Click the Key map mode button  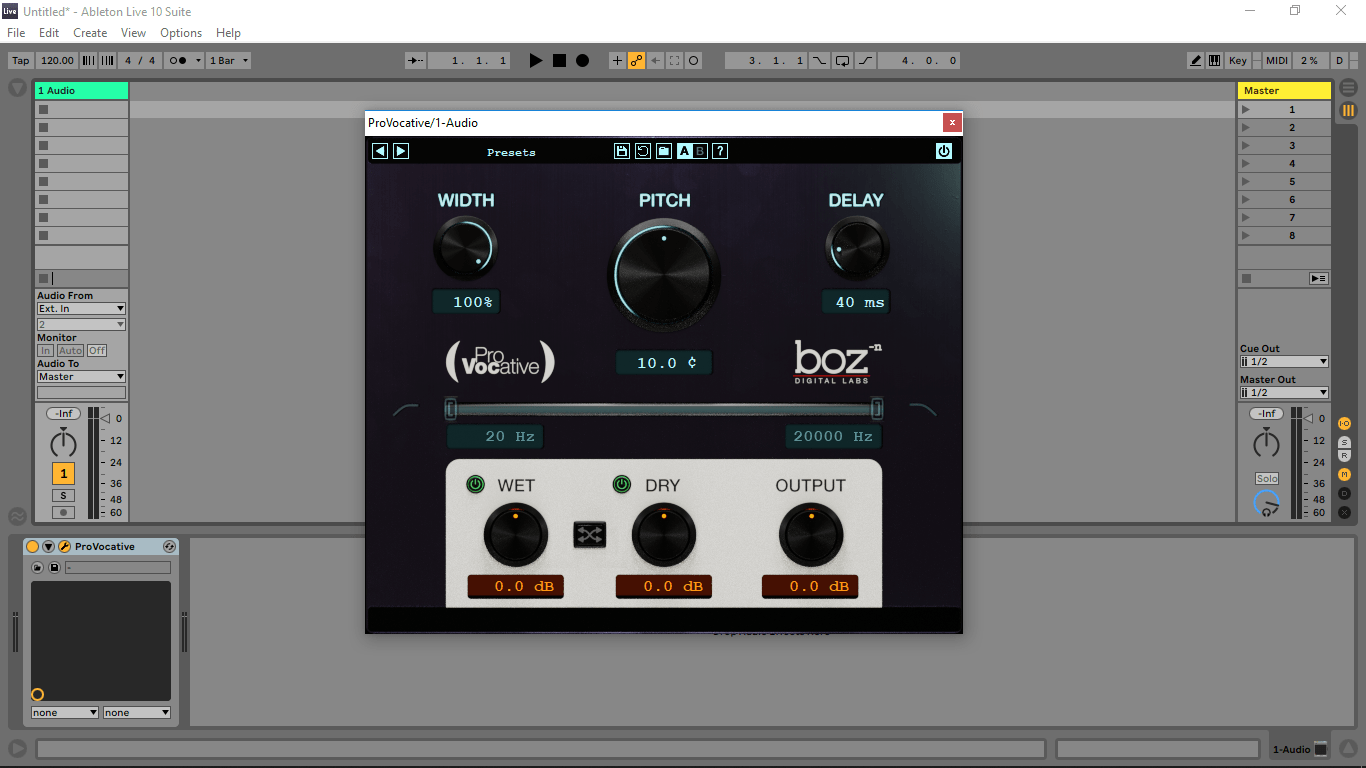1238,60
